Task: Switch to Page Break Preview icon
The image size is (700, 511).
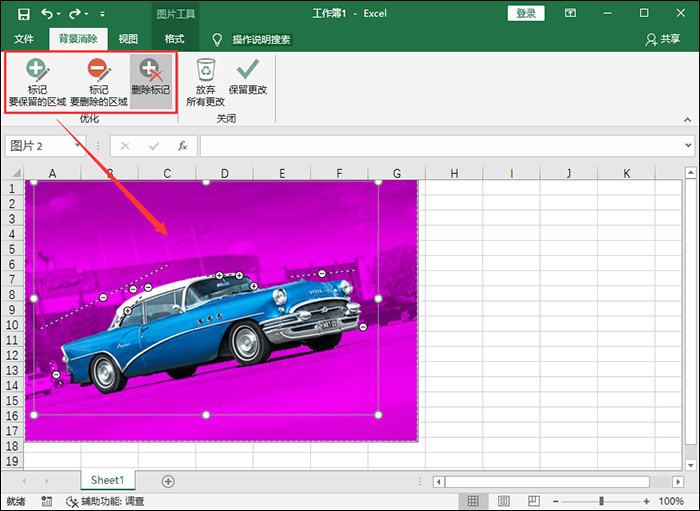Action: [x=533, y=501]
